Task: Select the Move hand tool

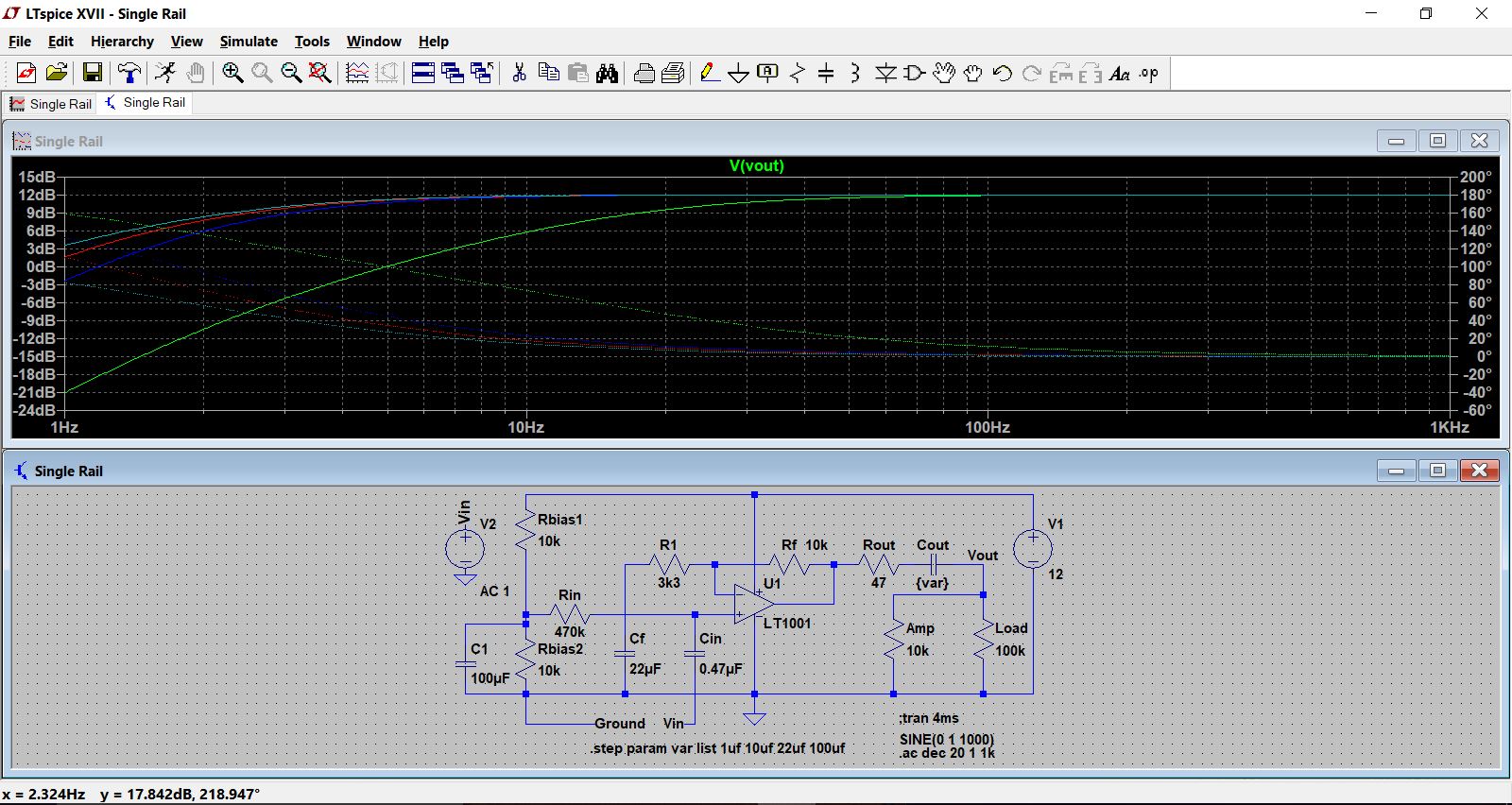Action: point(944,73)
